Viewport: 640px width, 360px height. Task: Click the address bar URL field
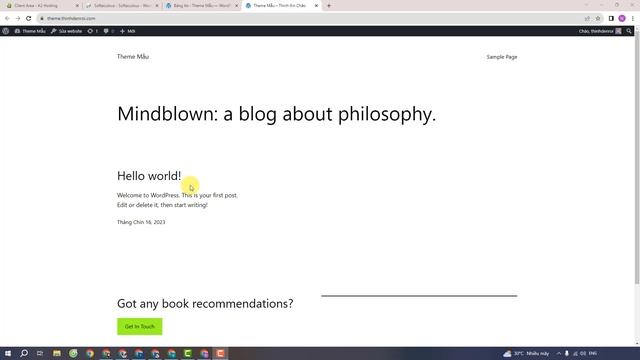coord(310,18)
